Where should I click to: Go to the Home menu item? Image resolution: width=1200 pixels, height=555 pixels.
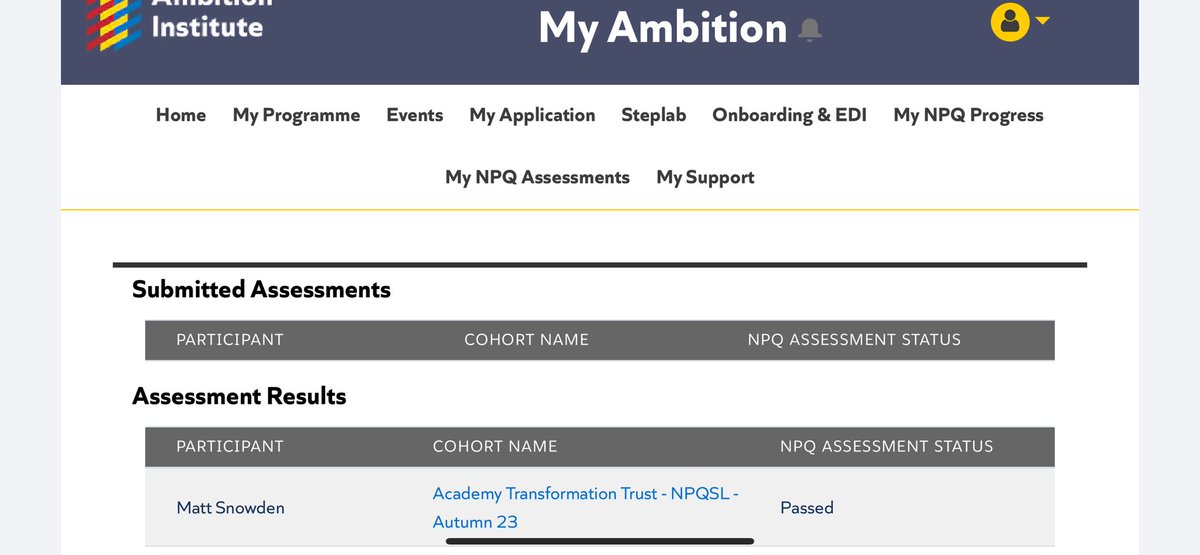[x=181, y=115]
